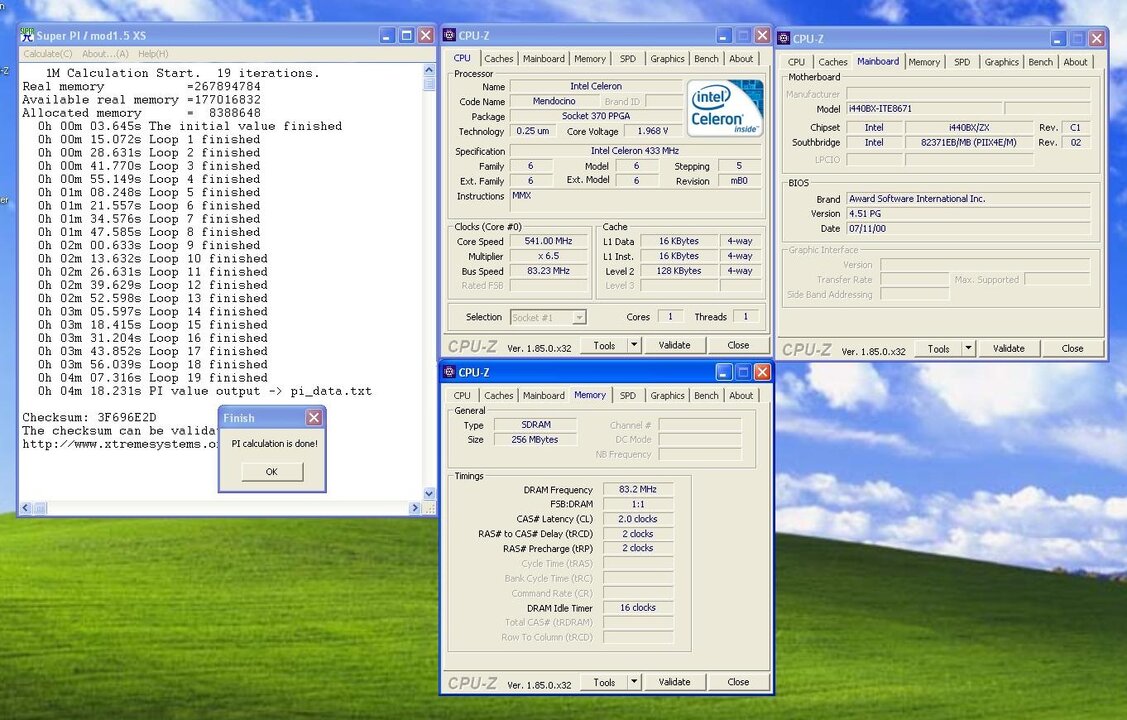Switch to Caches tab in the CPU-Z Memory window
The height and width of the screenshot is (720, 1127).
coord(499,396)
